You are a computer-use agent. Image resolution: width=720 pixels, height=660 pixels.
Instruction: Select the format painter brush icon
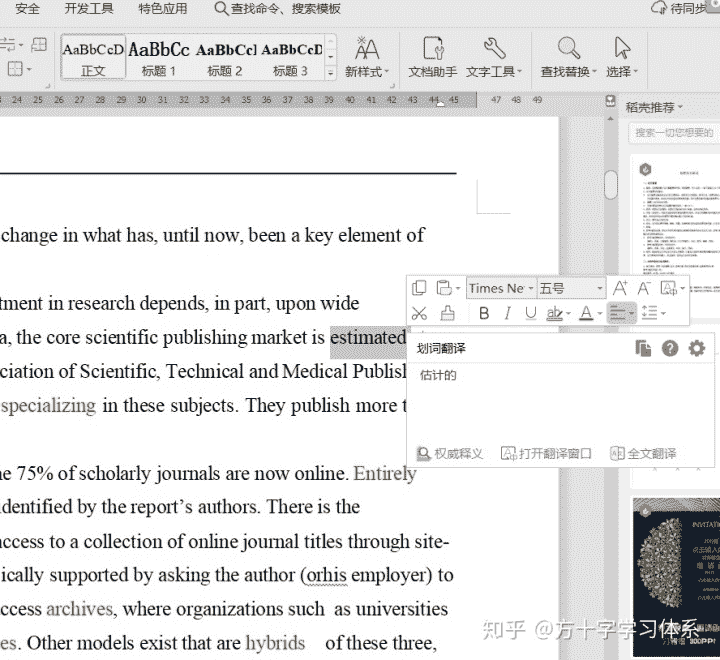(447, 314)
